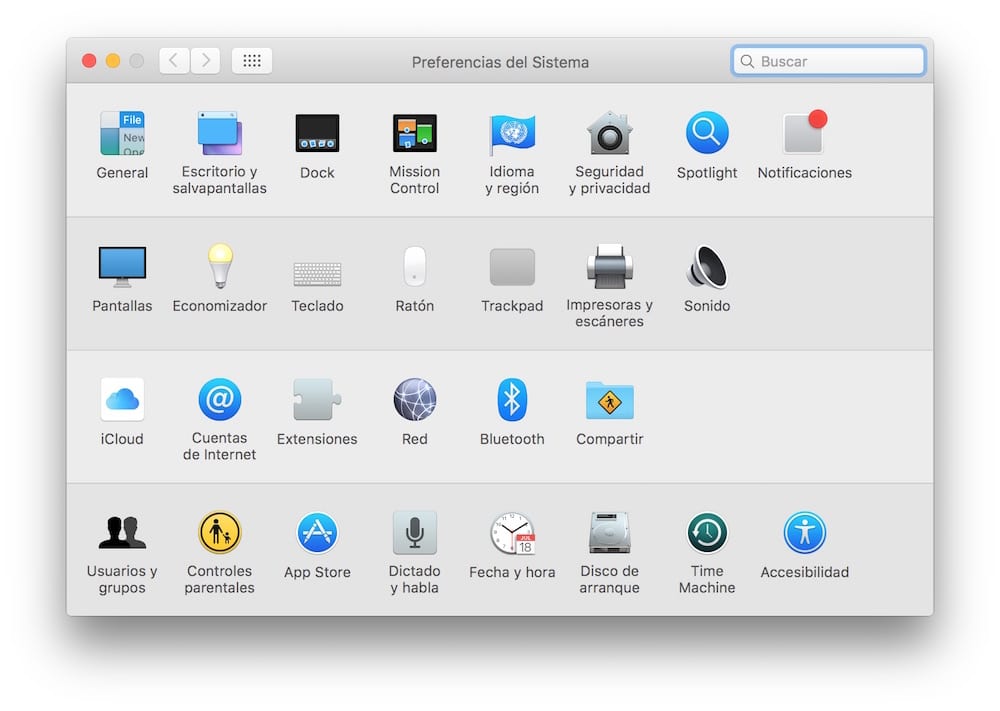The image size is (1000, 711).
Task: Open Accesibilidad settings
Action: click(804, 533)
